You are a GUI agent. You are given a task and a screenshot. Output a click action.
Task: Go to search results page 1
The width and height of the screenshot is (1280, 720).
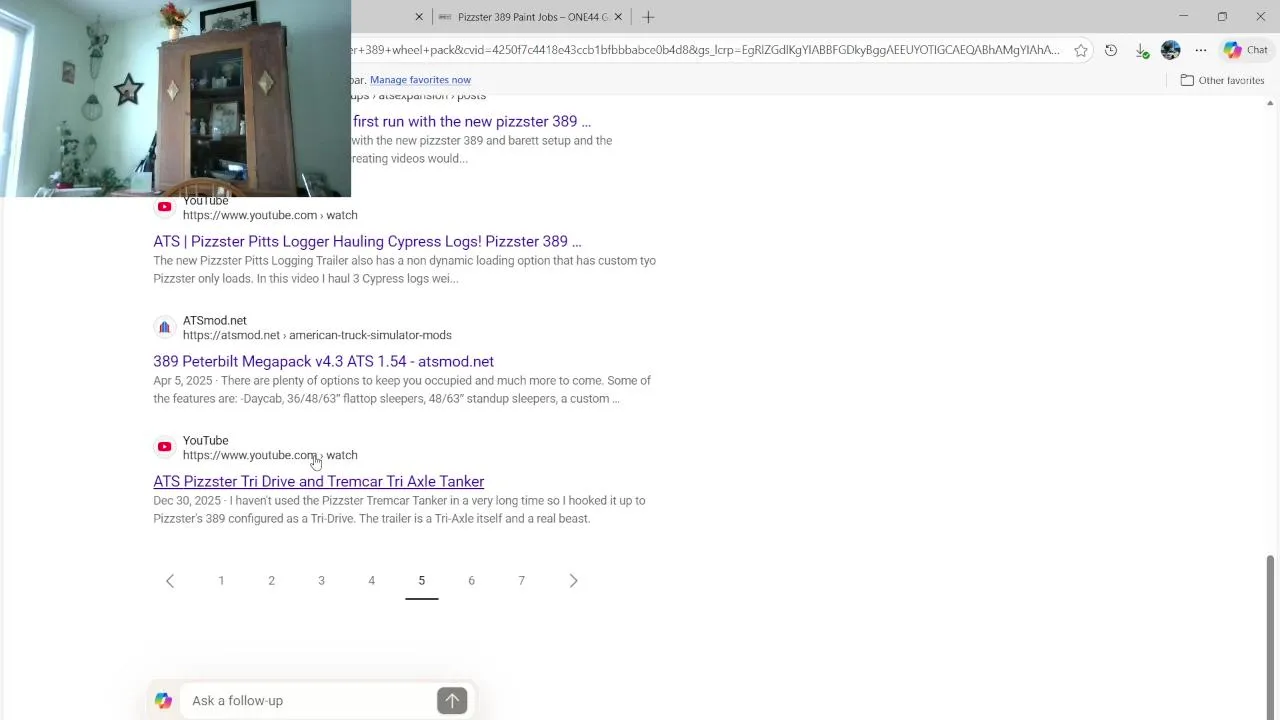pyautogui.click(x=221, y=581)
